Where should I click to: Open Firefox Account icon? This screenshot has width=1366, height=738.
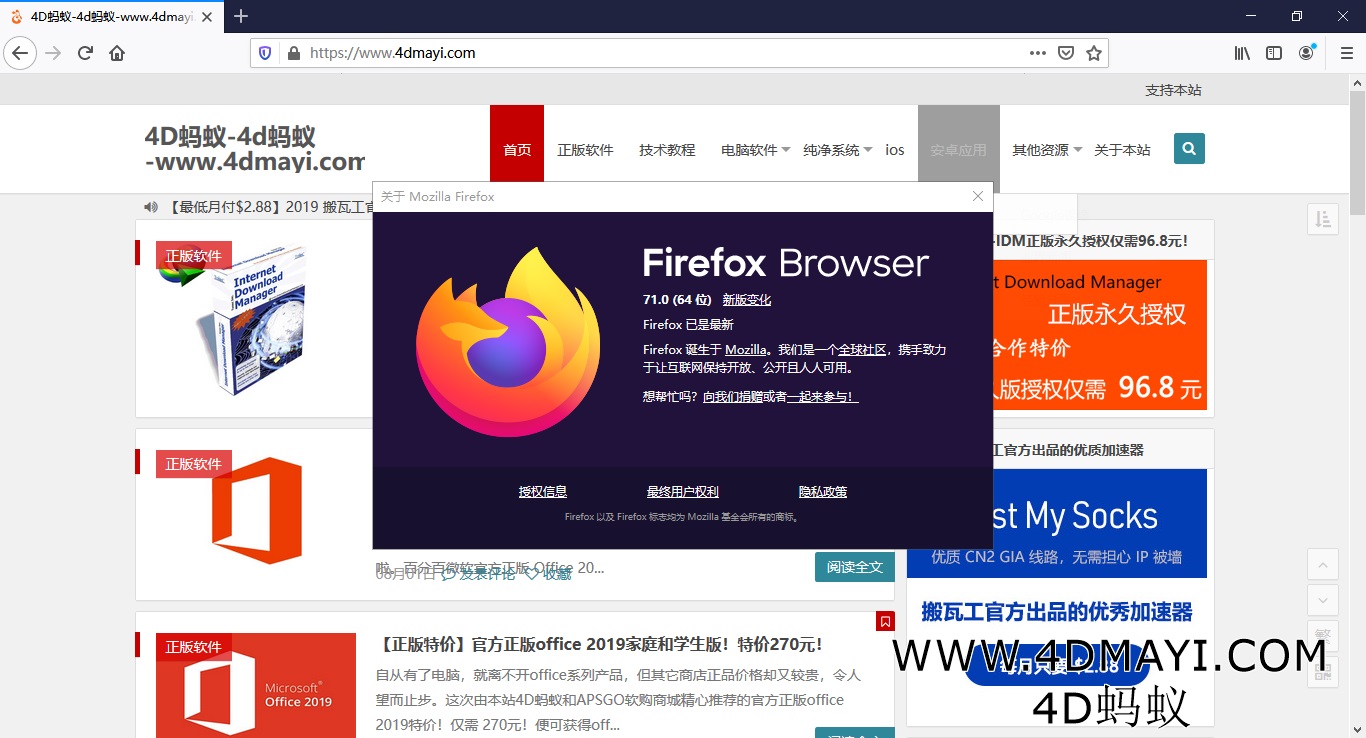[x=1306, y=53]
